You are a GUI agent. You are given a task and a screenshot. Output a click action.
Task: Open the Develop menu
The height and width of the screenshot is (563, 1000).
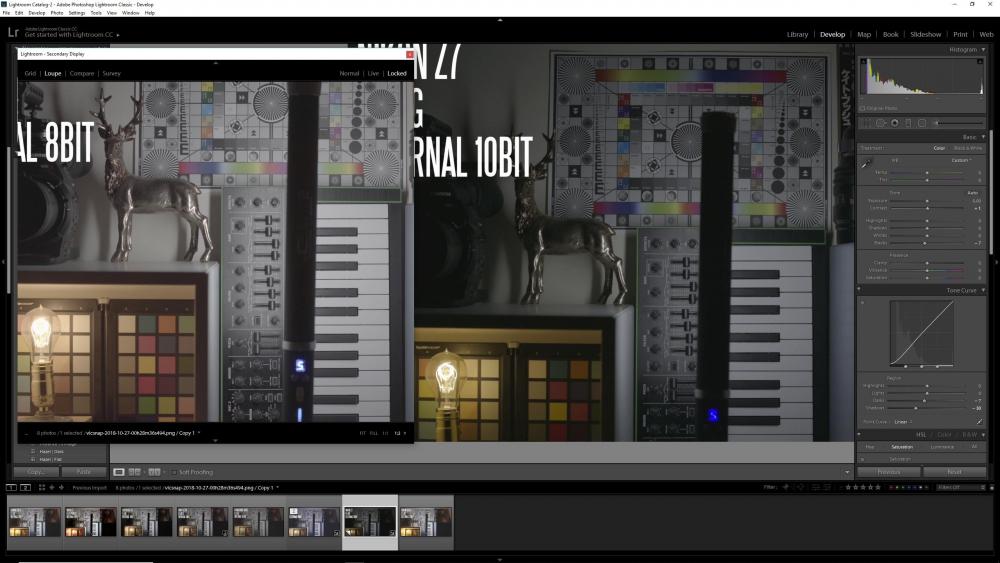[x=37, y=13]
